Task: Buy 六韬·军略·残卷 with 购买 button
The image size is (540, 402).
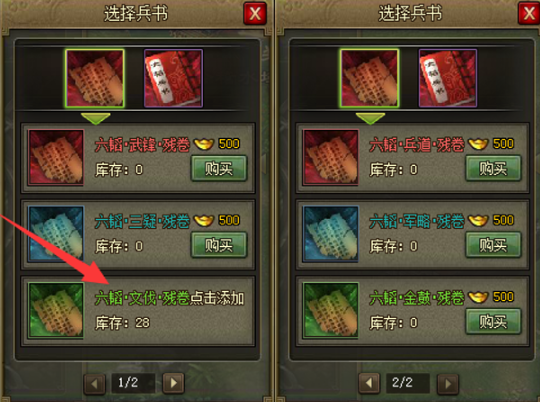Action: 494,245
